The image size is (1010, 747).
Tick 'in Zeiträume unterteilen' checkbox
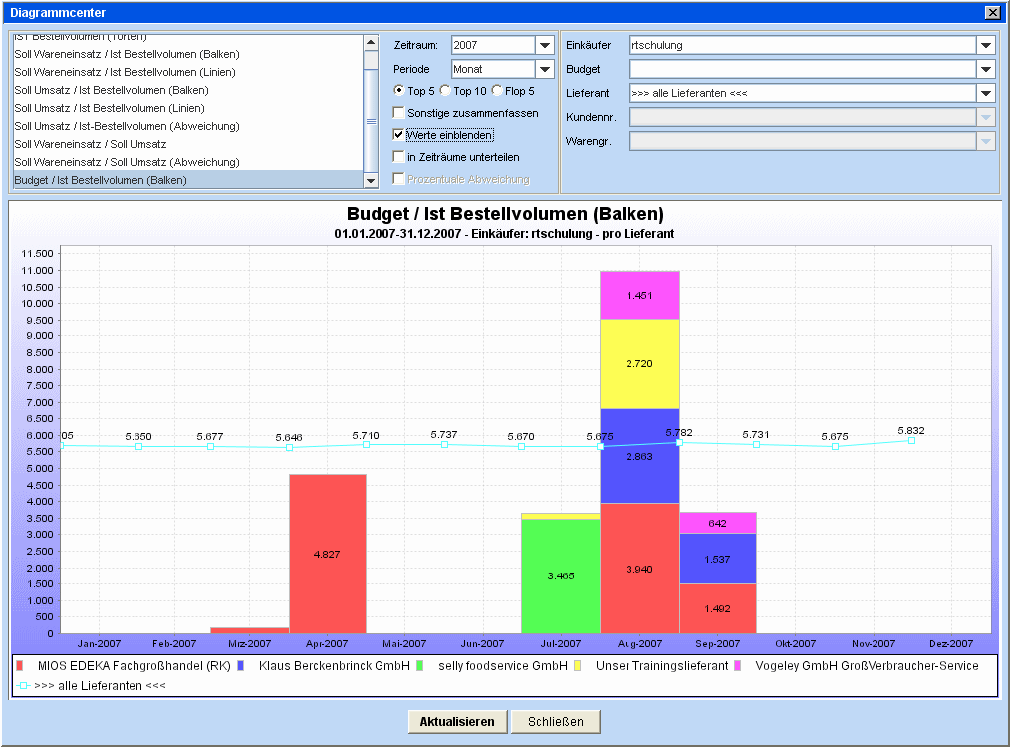pyautogui.click(x=399, y=157)
